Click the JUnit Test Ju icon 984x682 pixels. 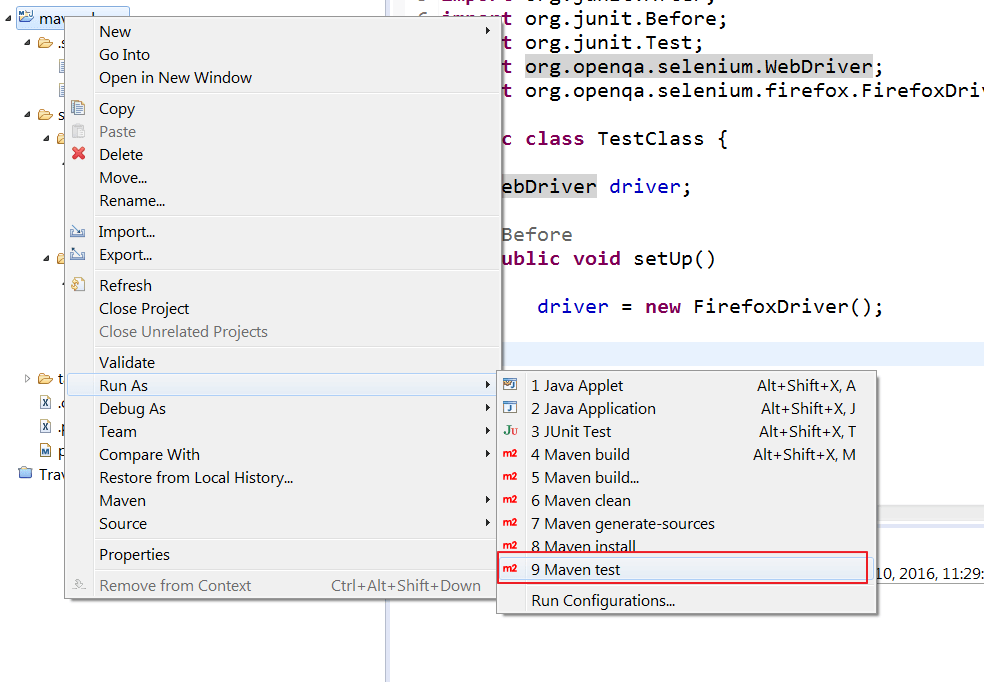point(510,430)
